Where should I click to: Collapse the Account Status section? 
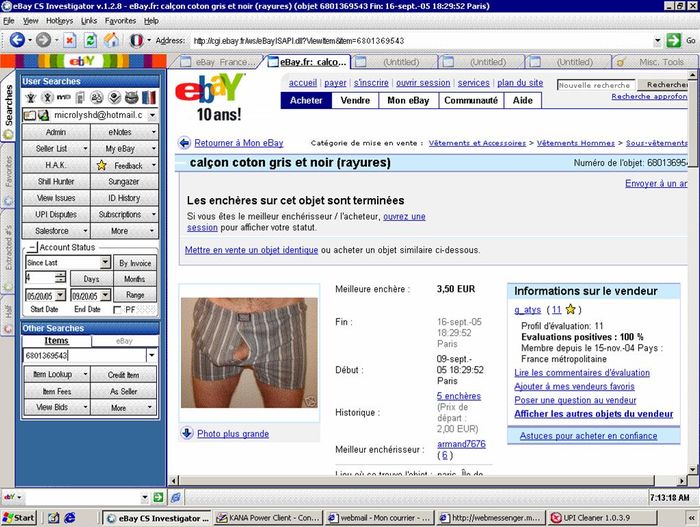[x=32, y=247]
